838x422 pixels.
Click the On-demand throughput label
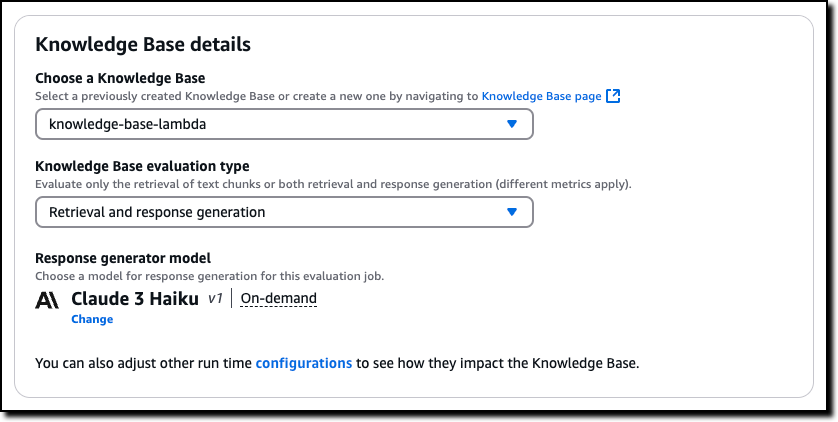click(278, 299)
